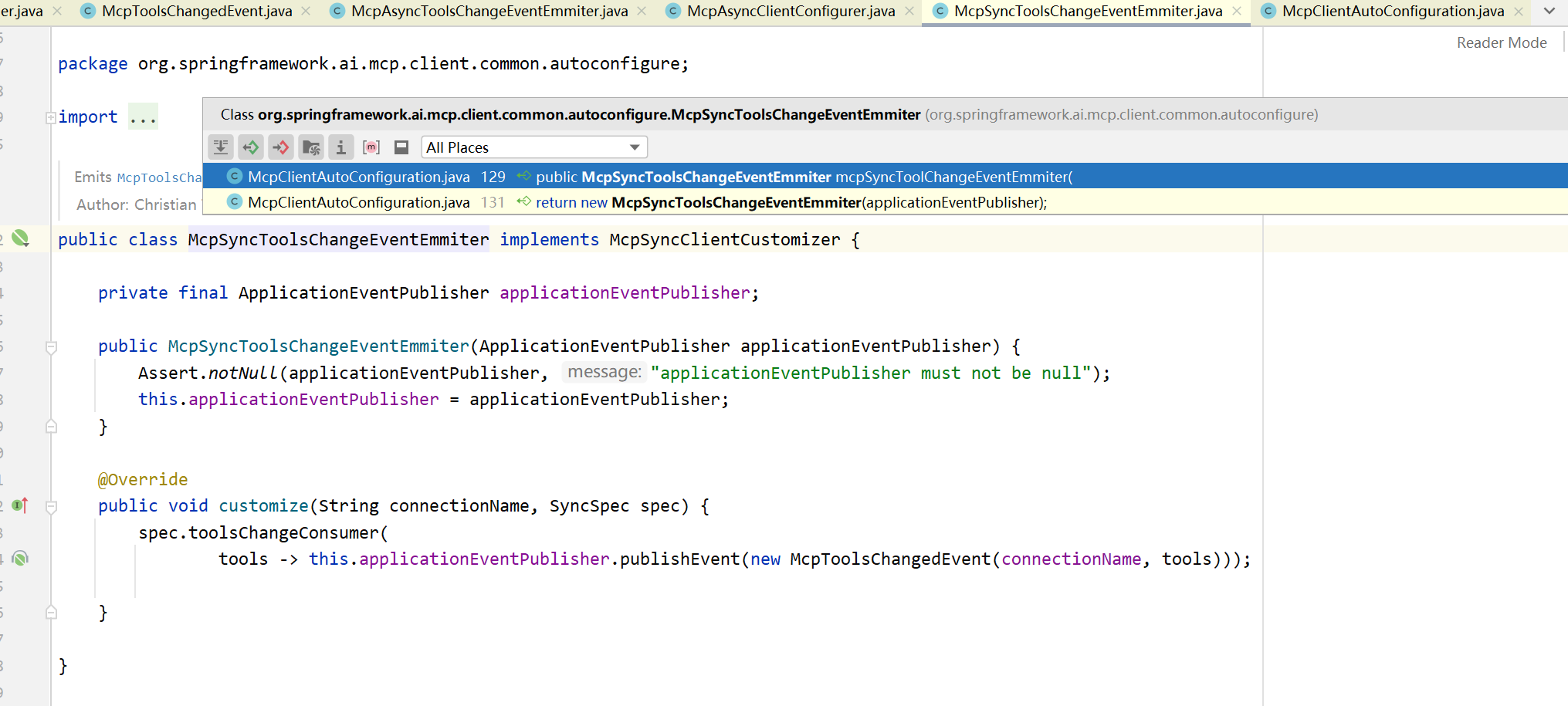Toggle the red write access filter
Viewport: 1568px width, 706px height.
(x=281, y=147)
